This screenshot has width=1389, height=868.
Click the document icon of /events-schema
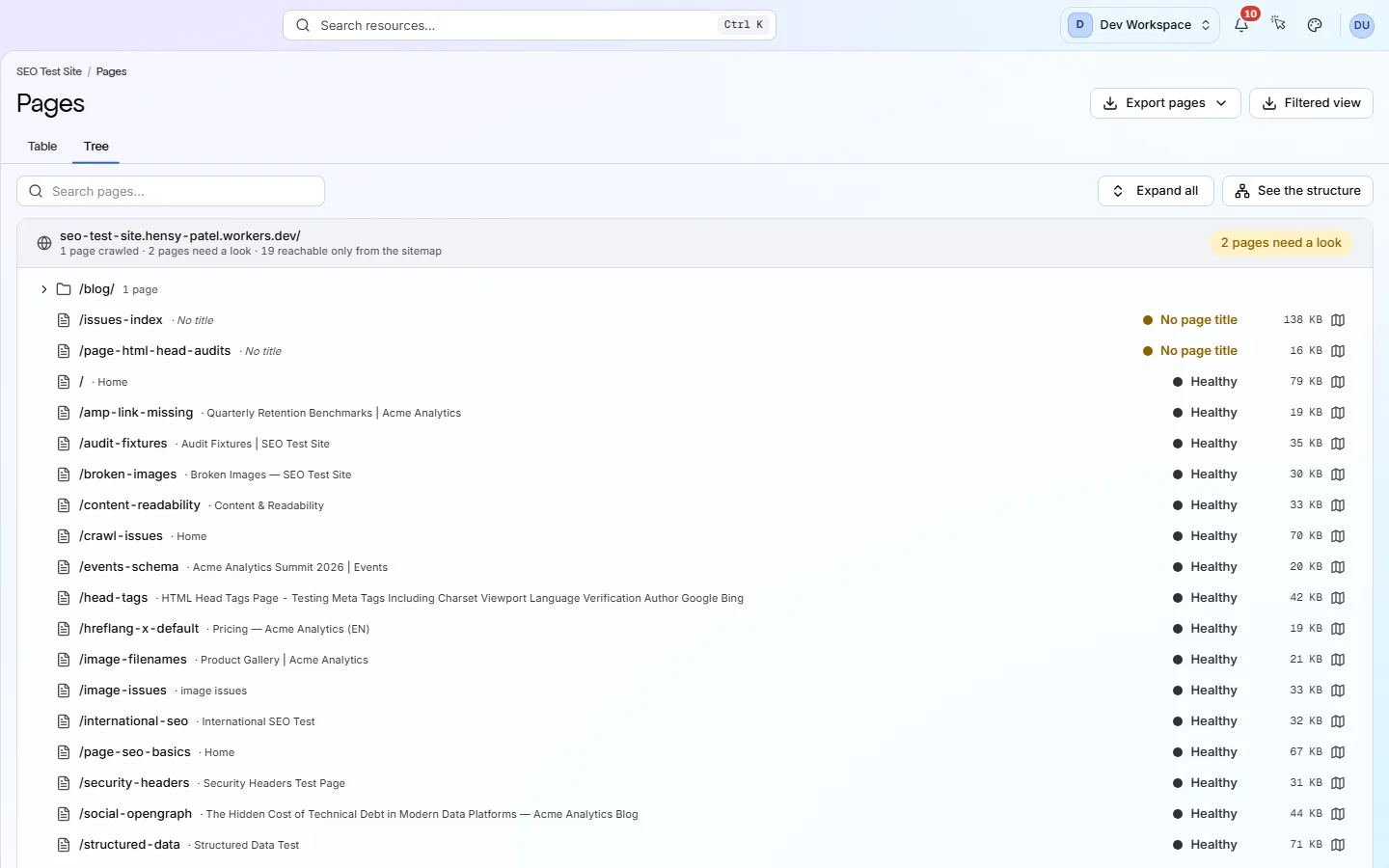(64, 567)
